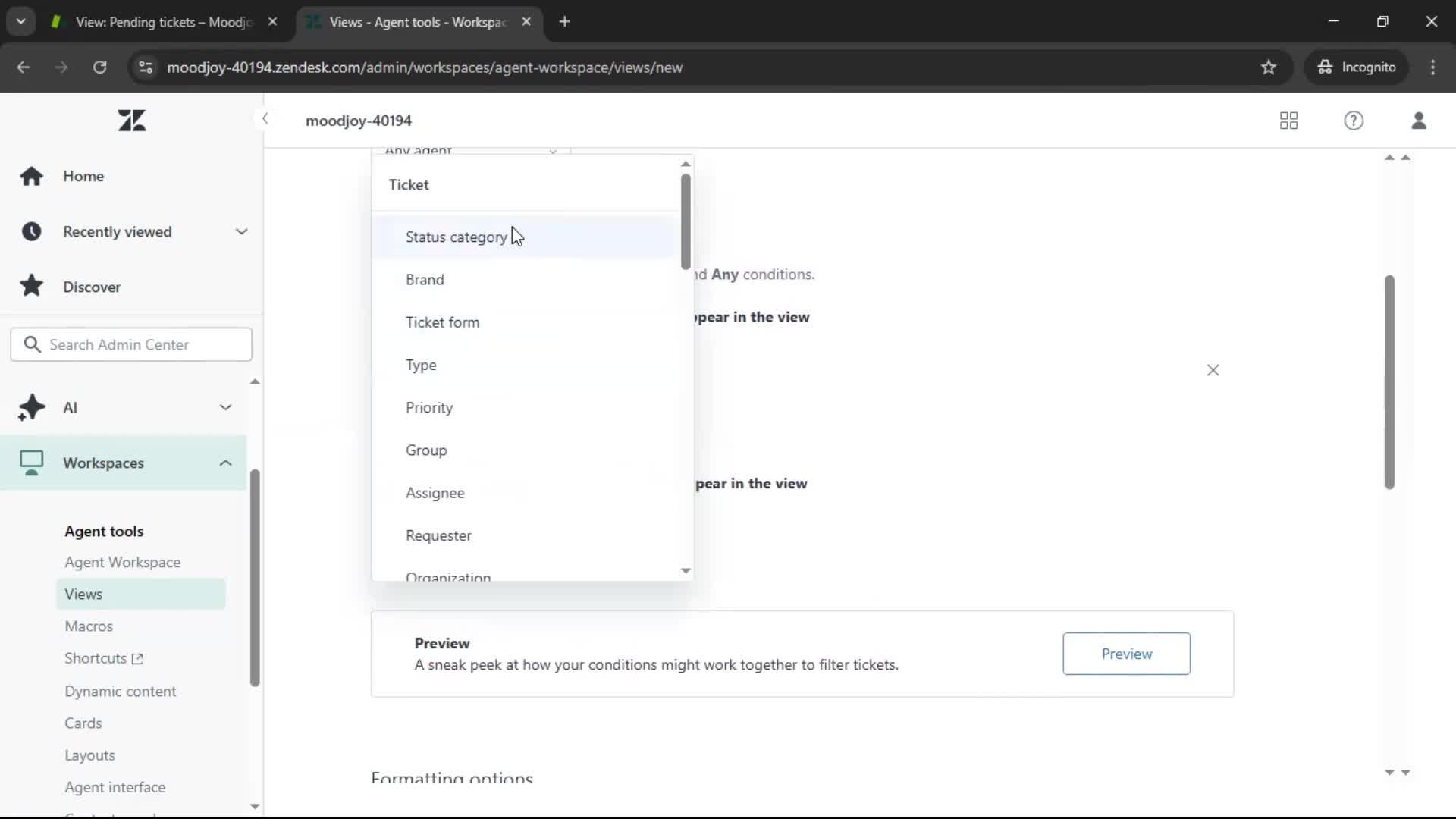Viewport: 1456px width, 819px height.
Task: Open the Shortcuts external link
Action: tap(104, 658)
